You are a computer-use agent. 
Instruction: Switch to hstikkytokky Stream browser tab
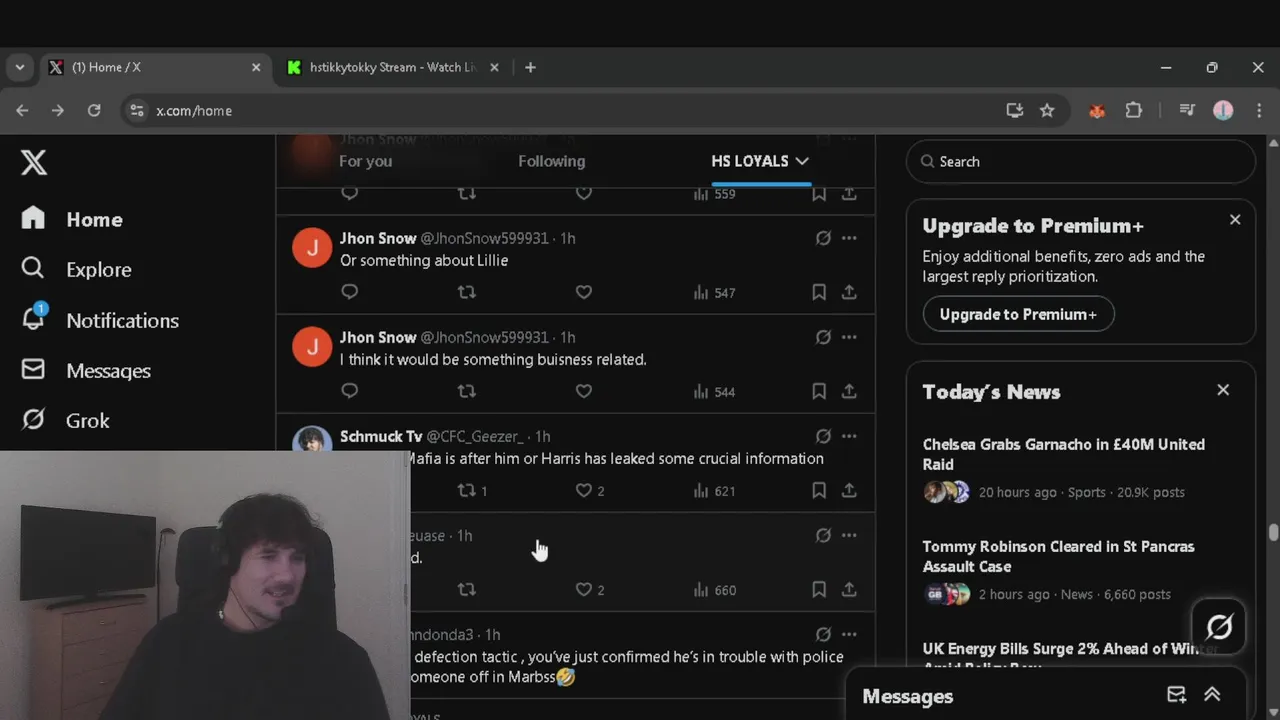coord(392,67)
